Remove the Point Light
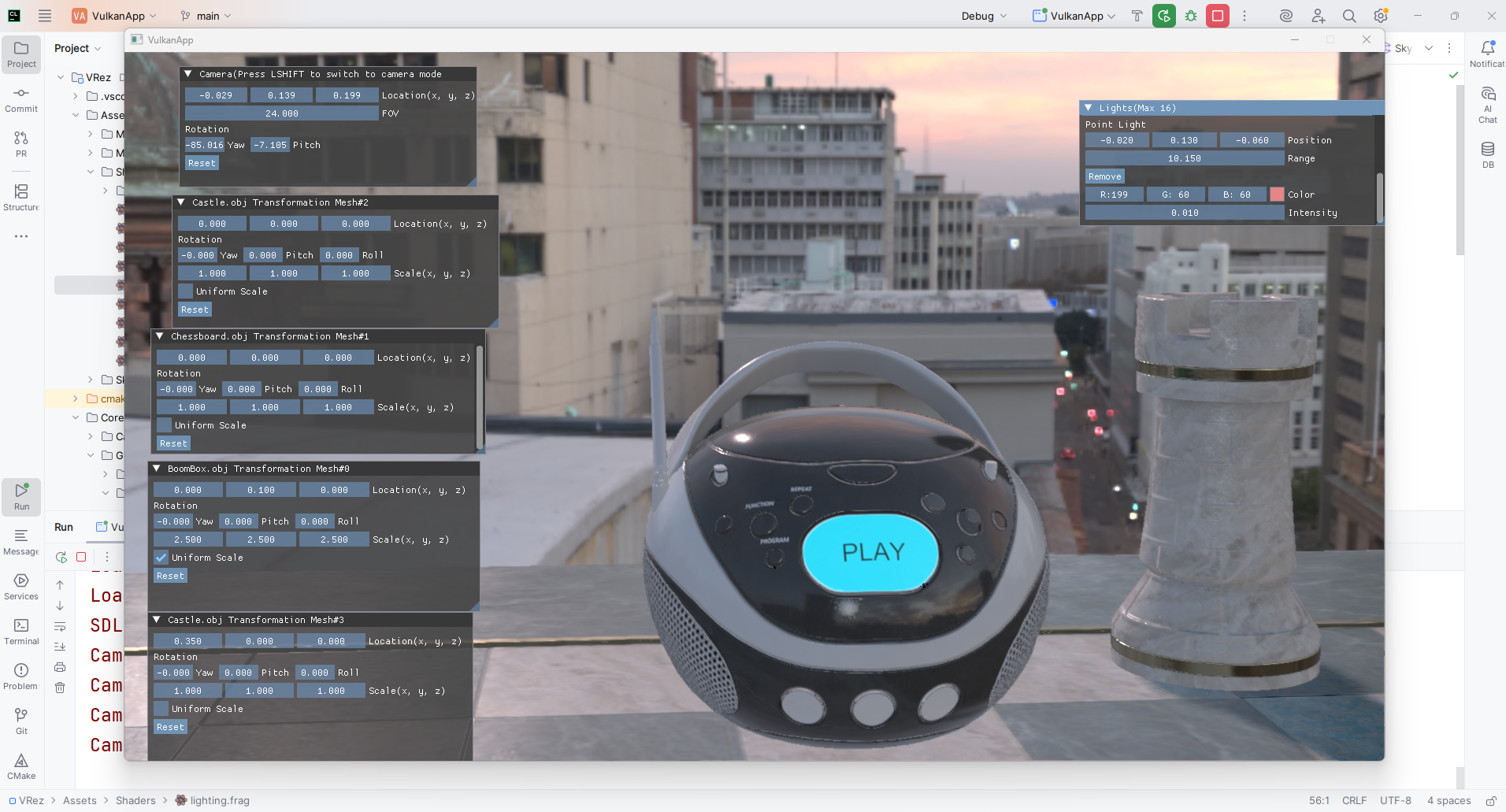The height and width of the screenshot is (812, 1506). click(x=1104, y=176)
